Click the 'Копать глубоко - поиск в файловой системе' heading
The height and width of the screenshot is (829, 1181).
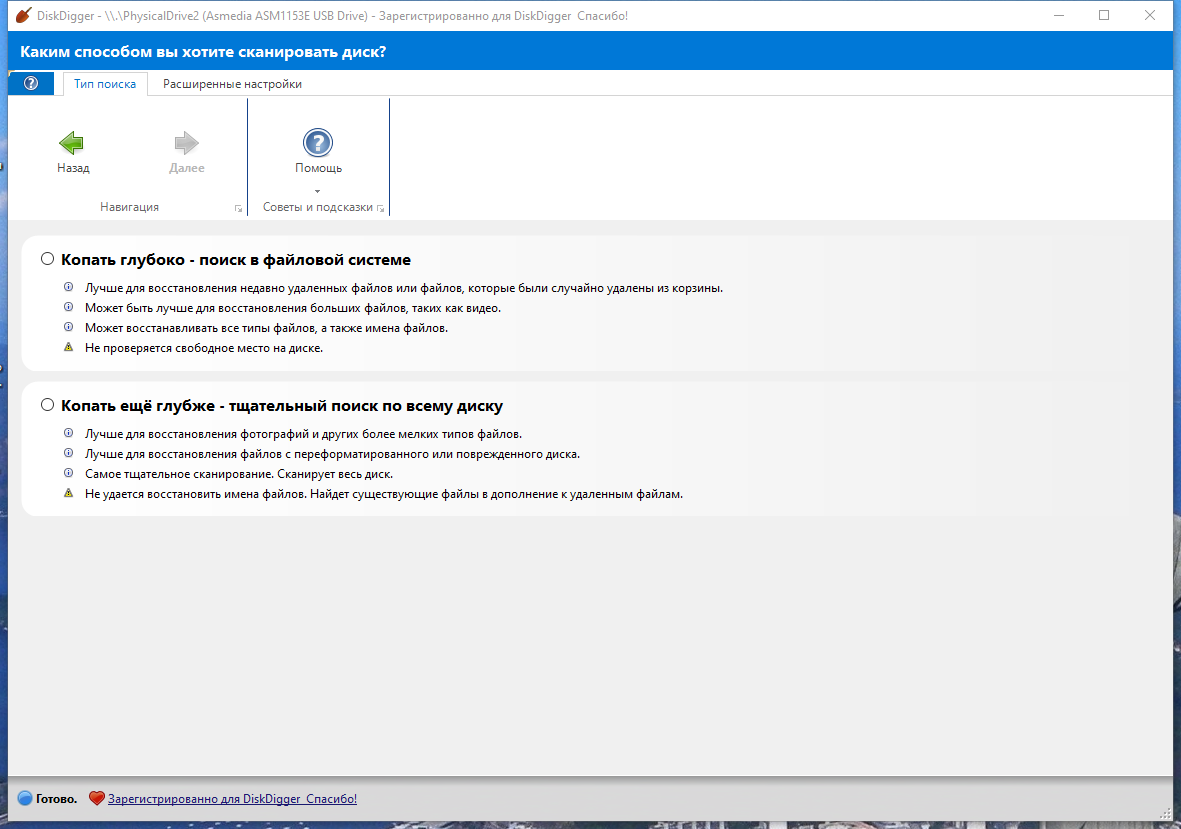(x=236, y=260)
